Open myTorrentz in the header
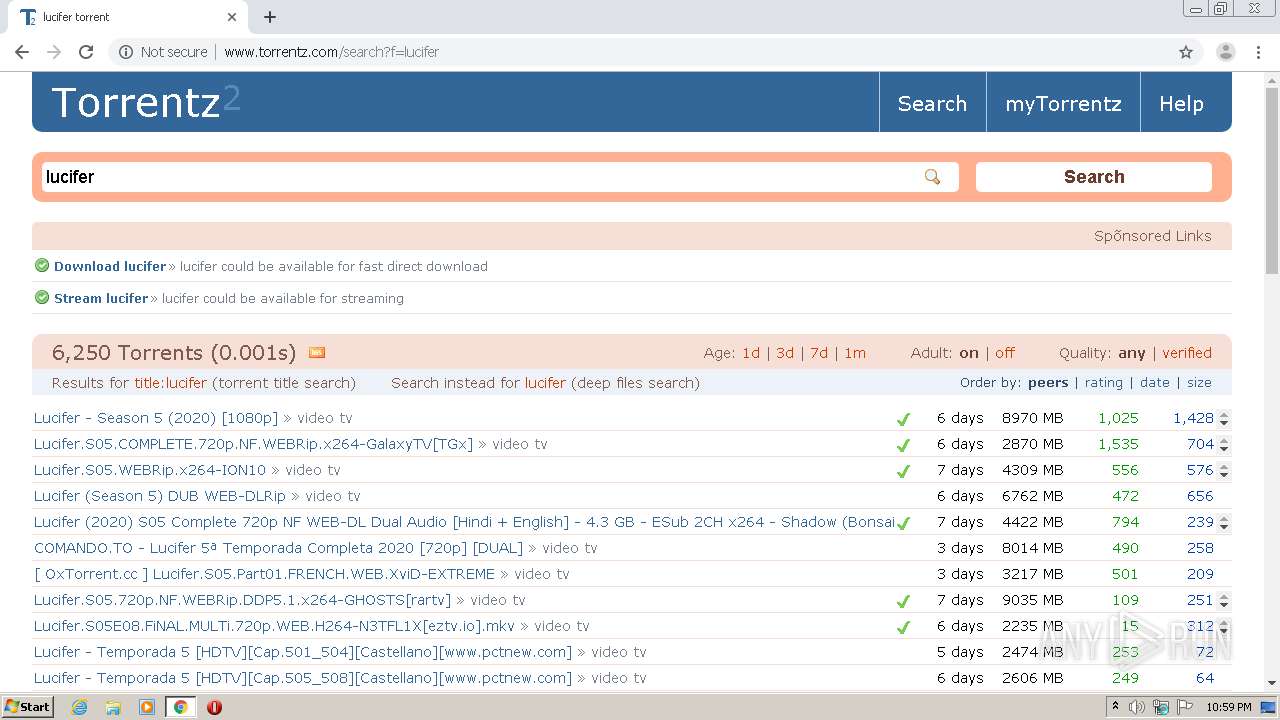1280x720 pixels. pos(1063,104)
